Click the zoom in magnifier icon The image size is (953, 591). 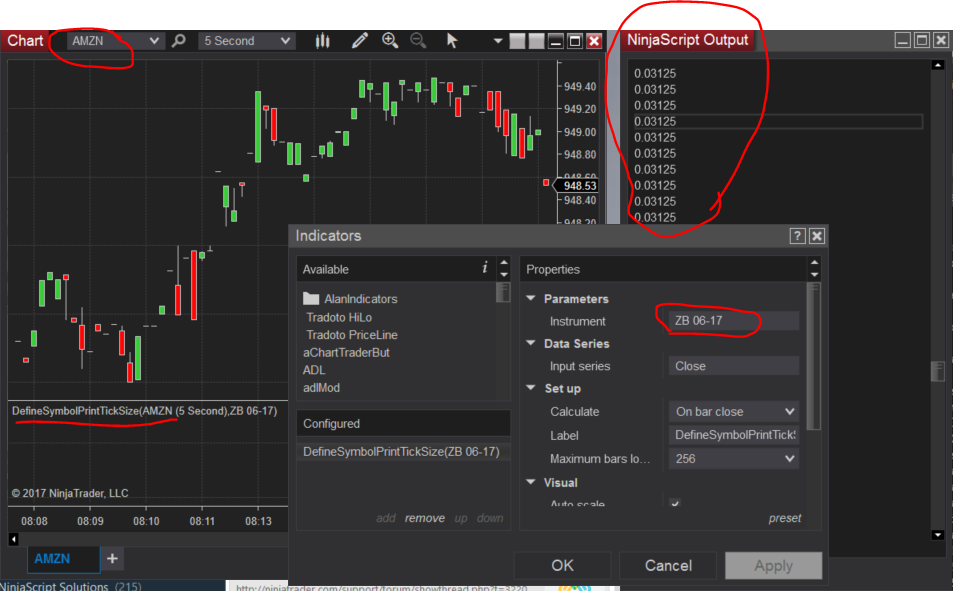[x=390, y=41]
